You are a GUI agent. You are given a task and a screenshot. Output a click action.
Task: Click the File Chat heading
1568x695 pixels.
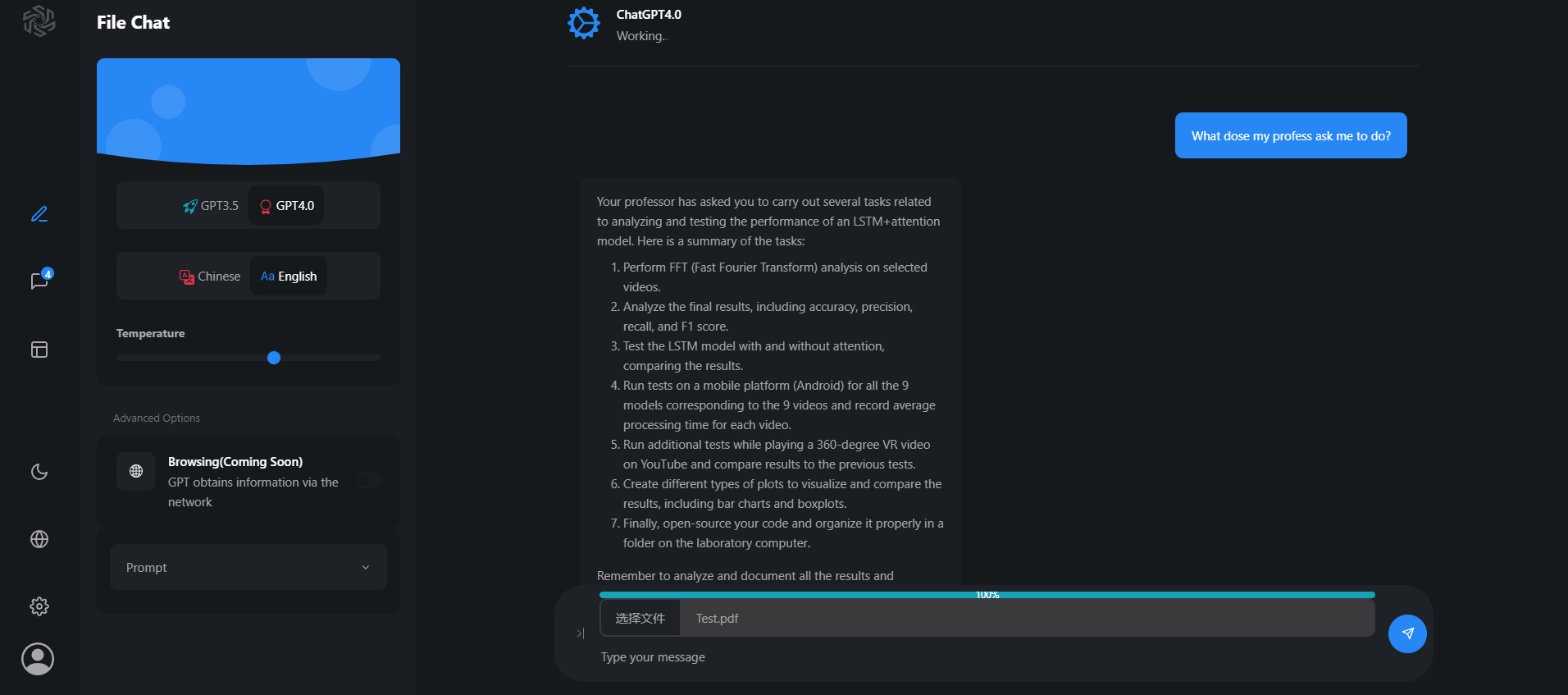tap(133, 23)
